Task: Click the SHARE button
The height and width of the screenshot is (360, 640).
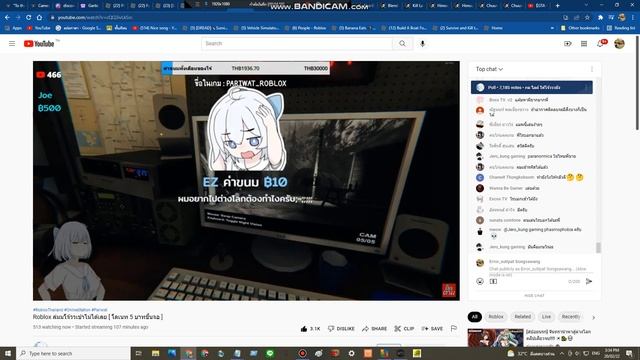Action: tap(374, 329)
